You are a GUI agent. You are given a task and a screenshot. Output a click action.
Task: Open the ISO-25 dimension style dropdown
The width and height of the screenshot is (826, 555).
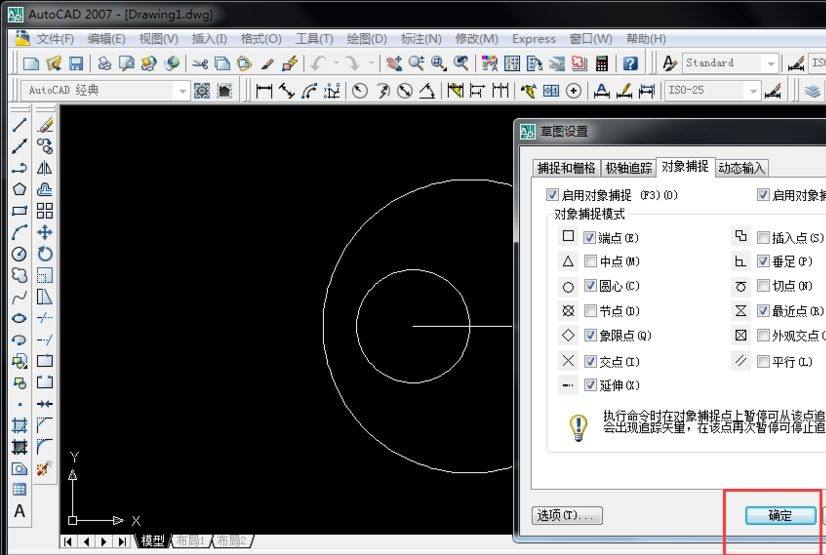[x=754, y=91]
